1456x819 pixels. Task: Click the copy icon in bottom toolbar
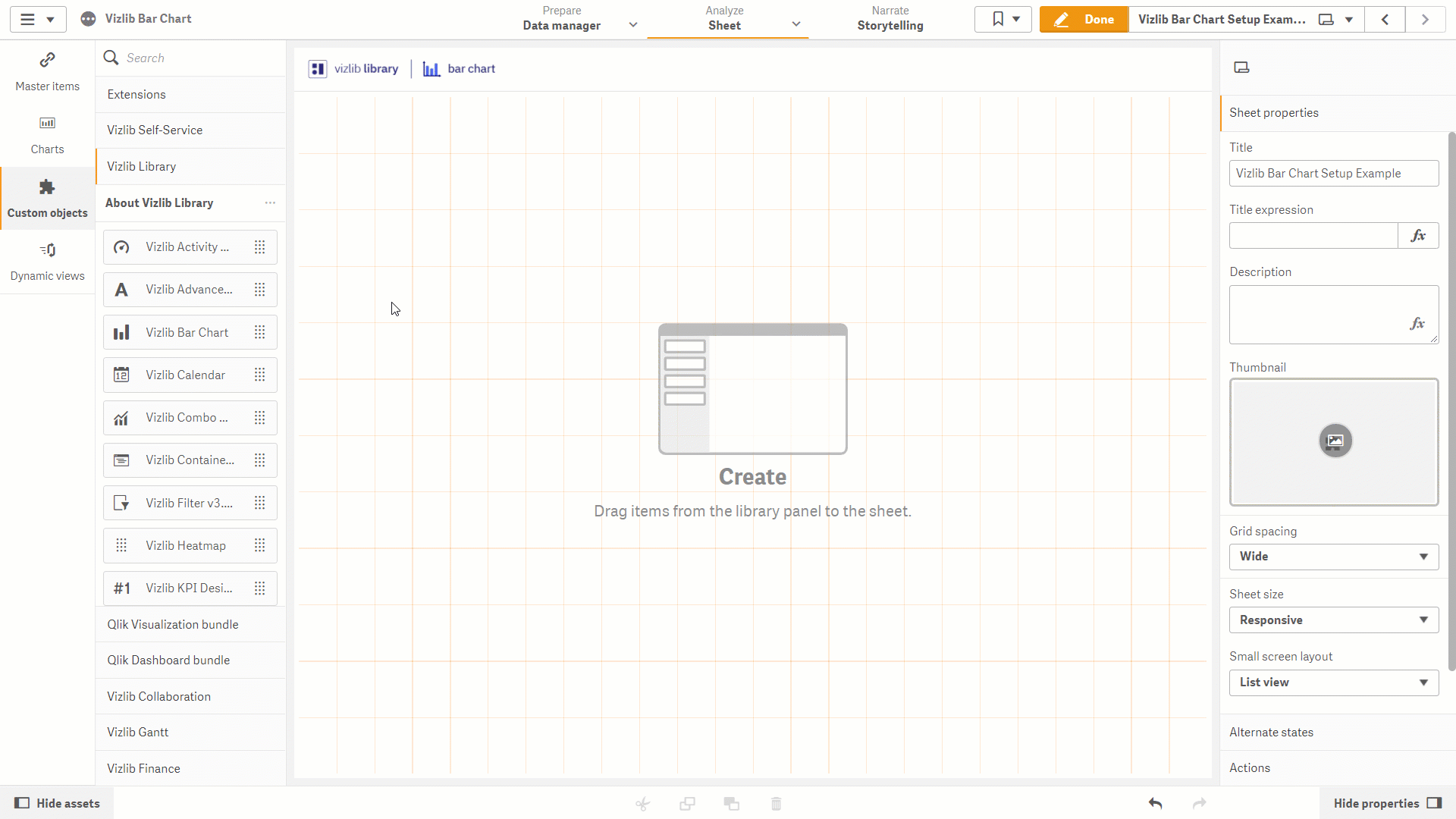(x=687, y=804)
